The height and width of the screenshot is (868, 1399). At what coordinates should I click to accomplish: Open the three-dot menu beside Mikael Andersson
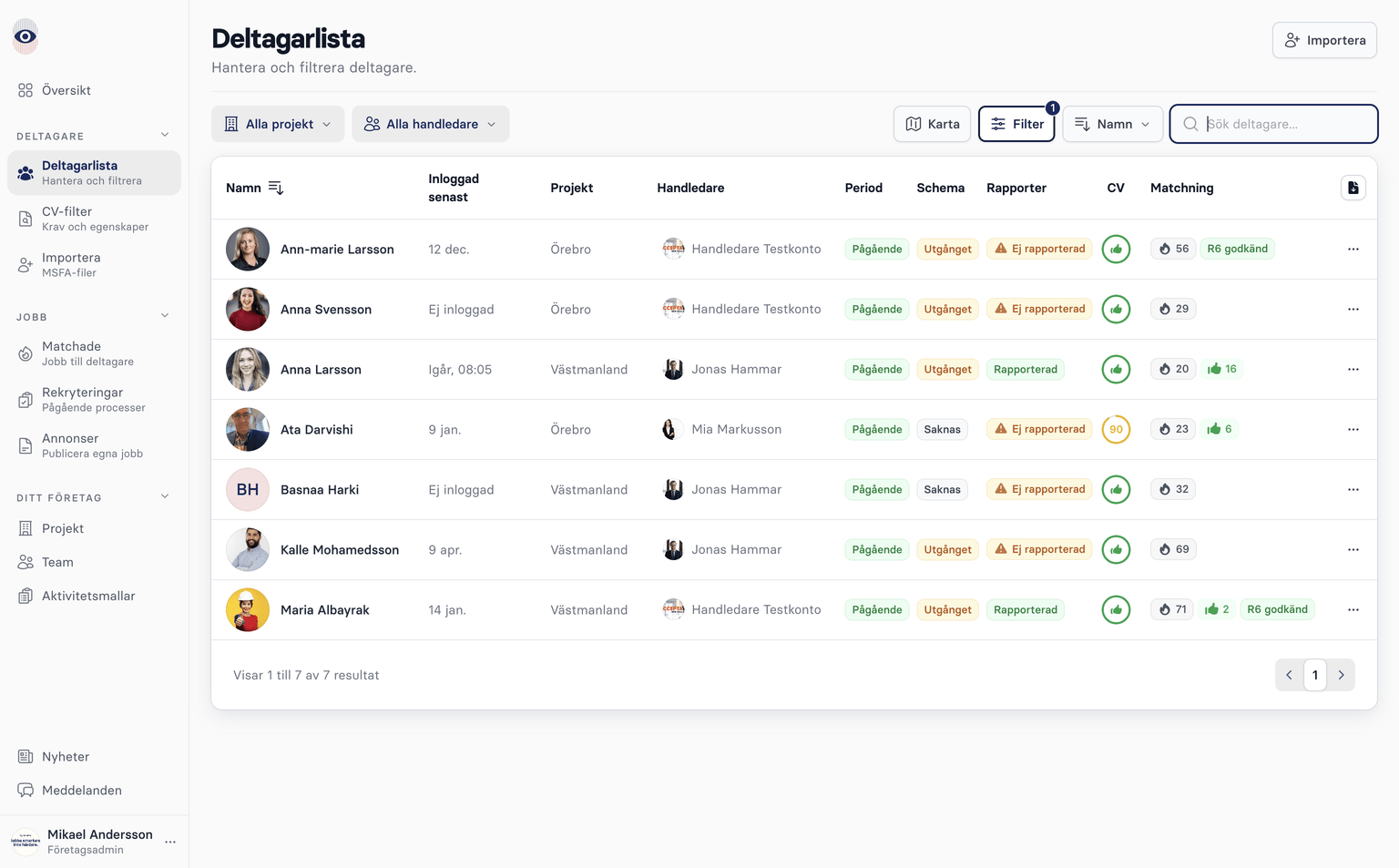pyautogui.click(x=170, y=842)
